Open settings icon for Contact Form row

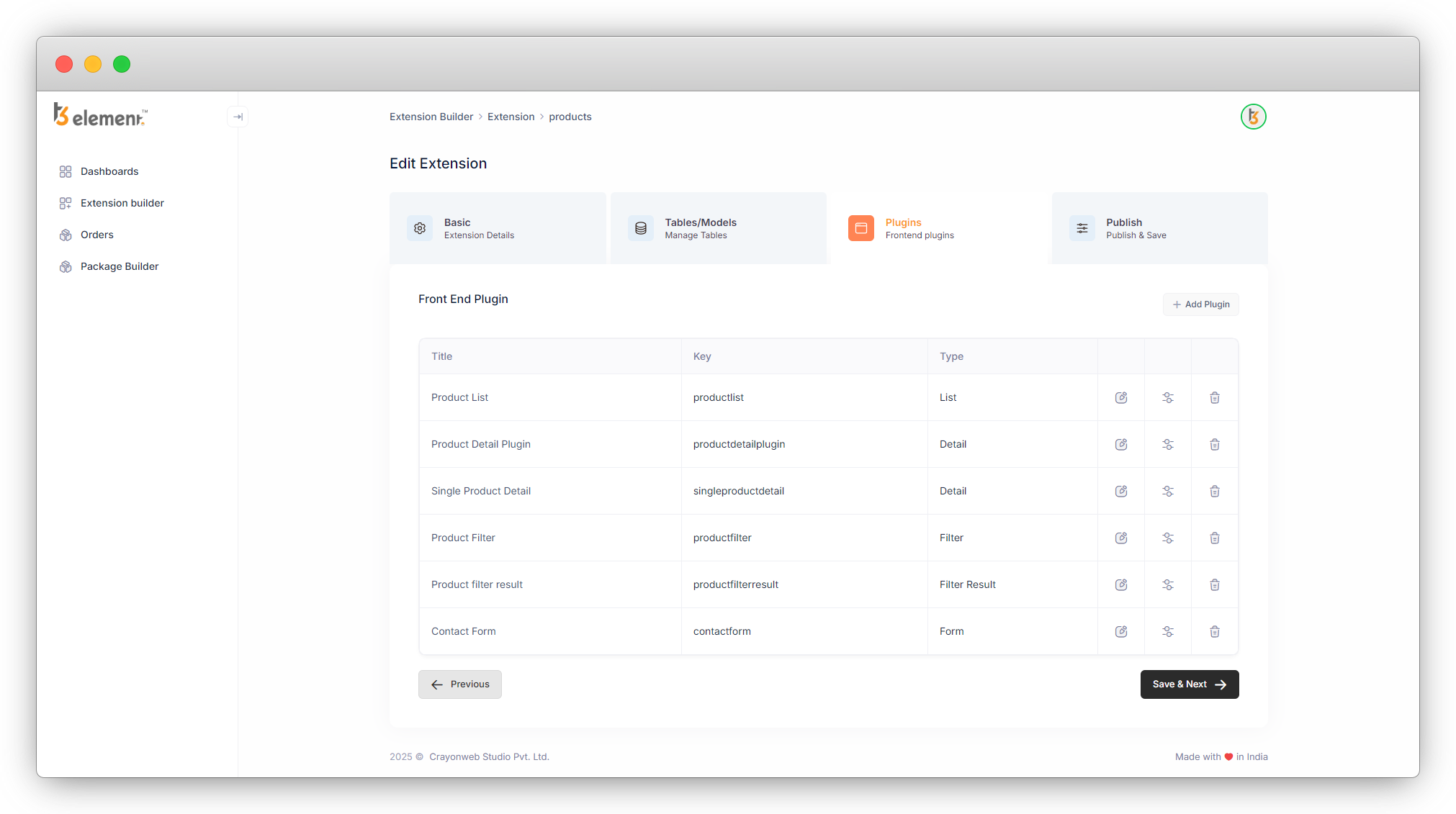[x=1168, y=631]
